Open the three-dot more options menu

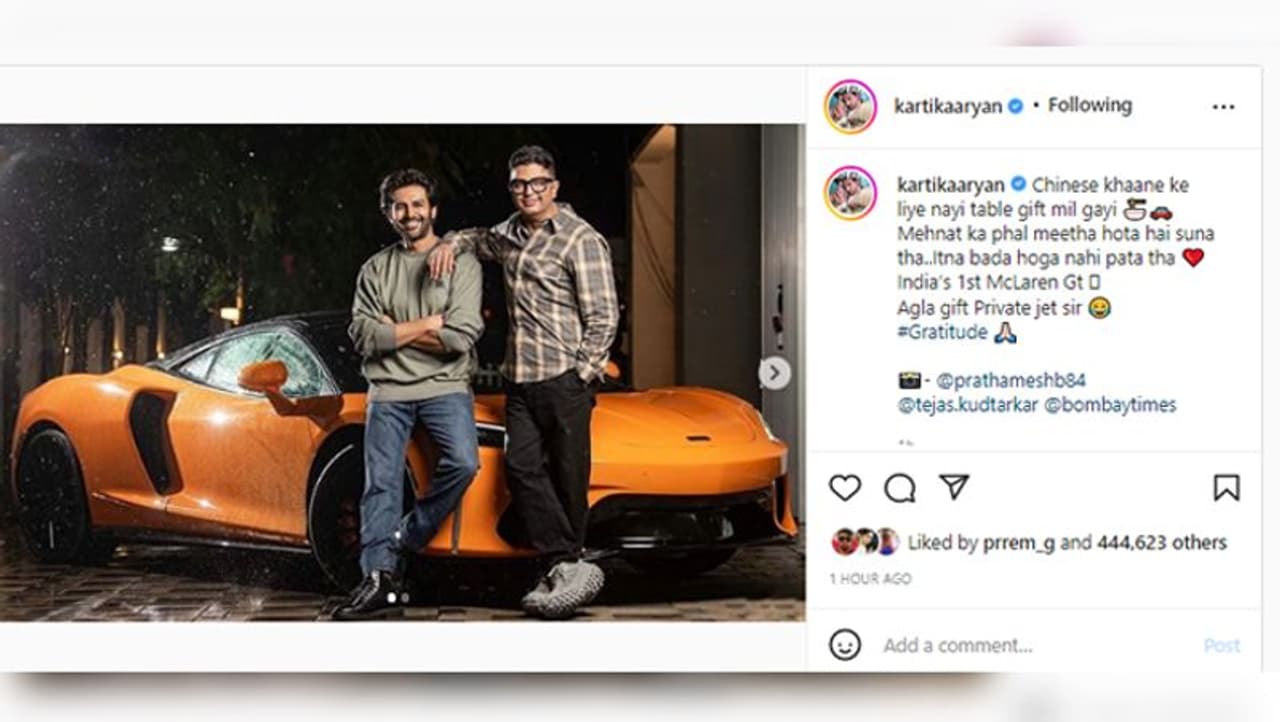point(1223,107)
